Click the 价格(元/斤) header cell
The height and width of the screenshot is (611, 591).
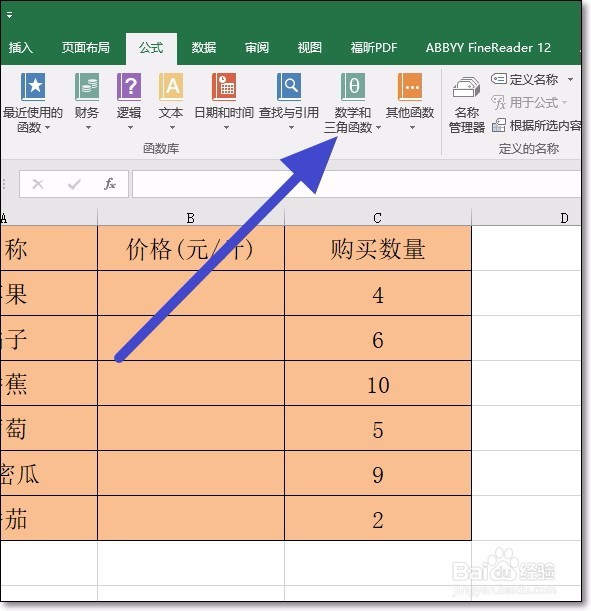(x=191, y=248)
